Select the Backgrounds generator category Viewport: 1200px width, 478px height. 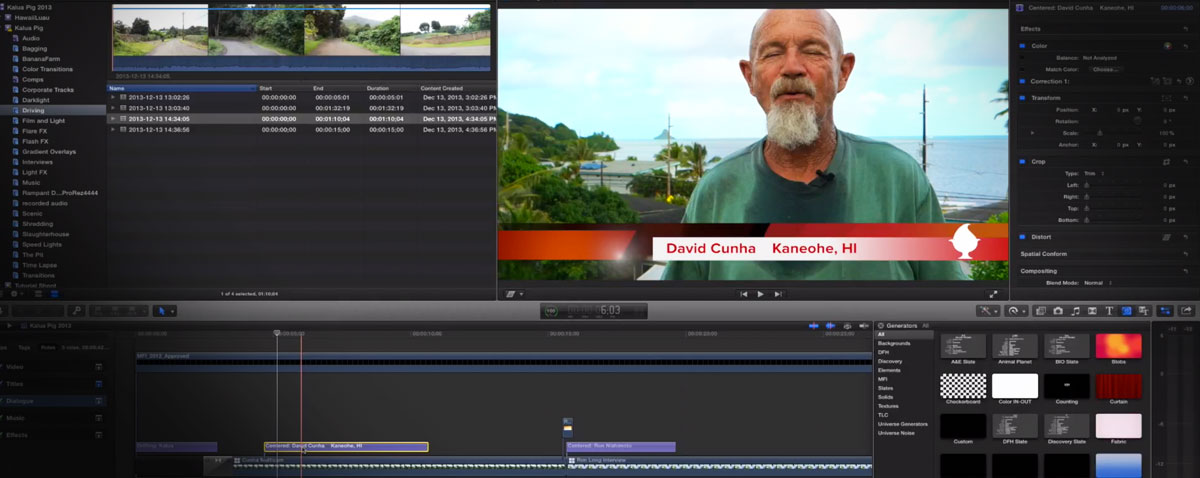895,343
